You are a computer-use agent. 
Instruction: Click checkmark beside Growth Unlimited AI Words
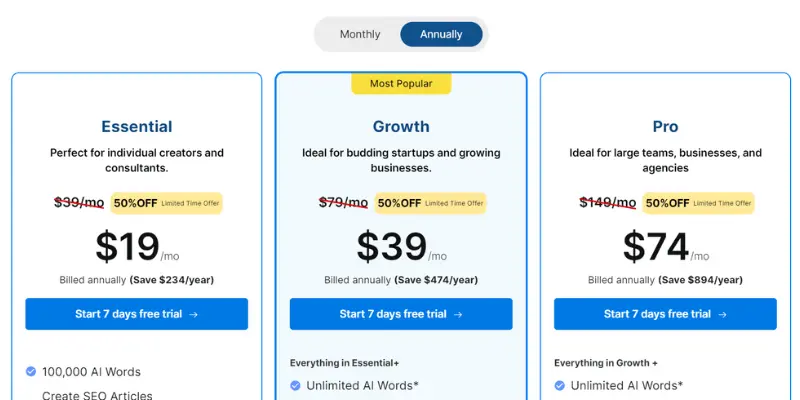tap(295, 385)
